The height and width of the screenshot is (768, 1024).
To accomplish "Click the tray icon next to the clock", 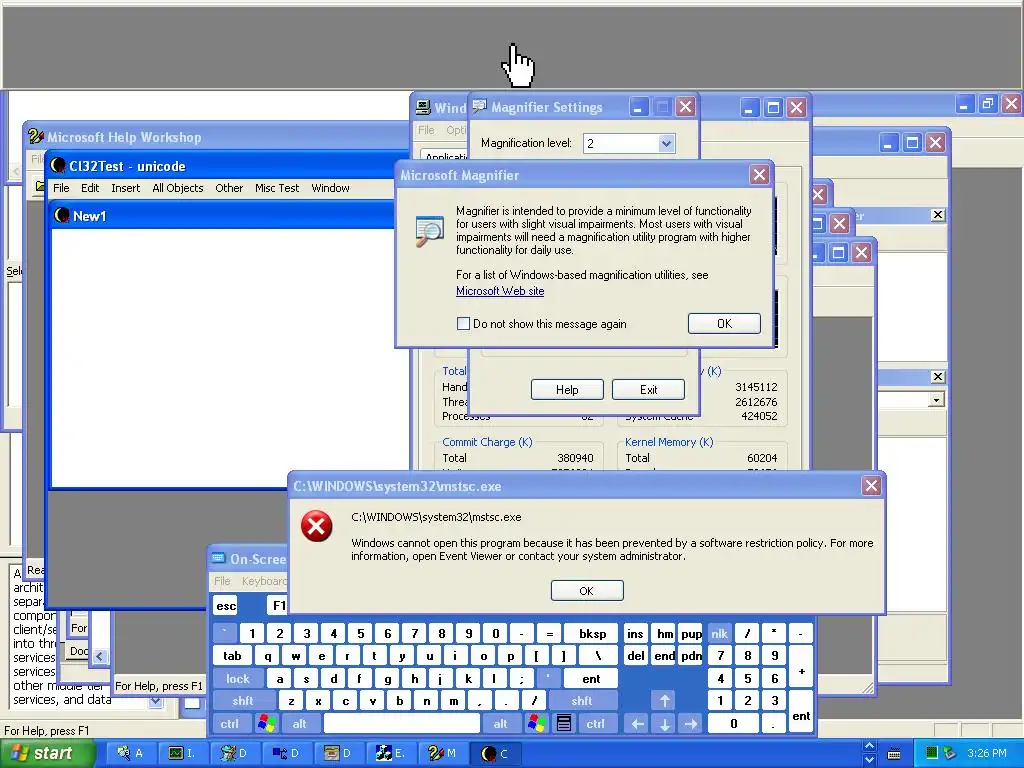I will tap(950, 754).
